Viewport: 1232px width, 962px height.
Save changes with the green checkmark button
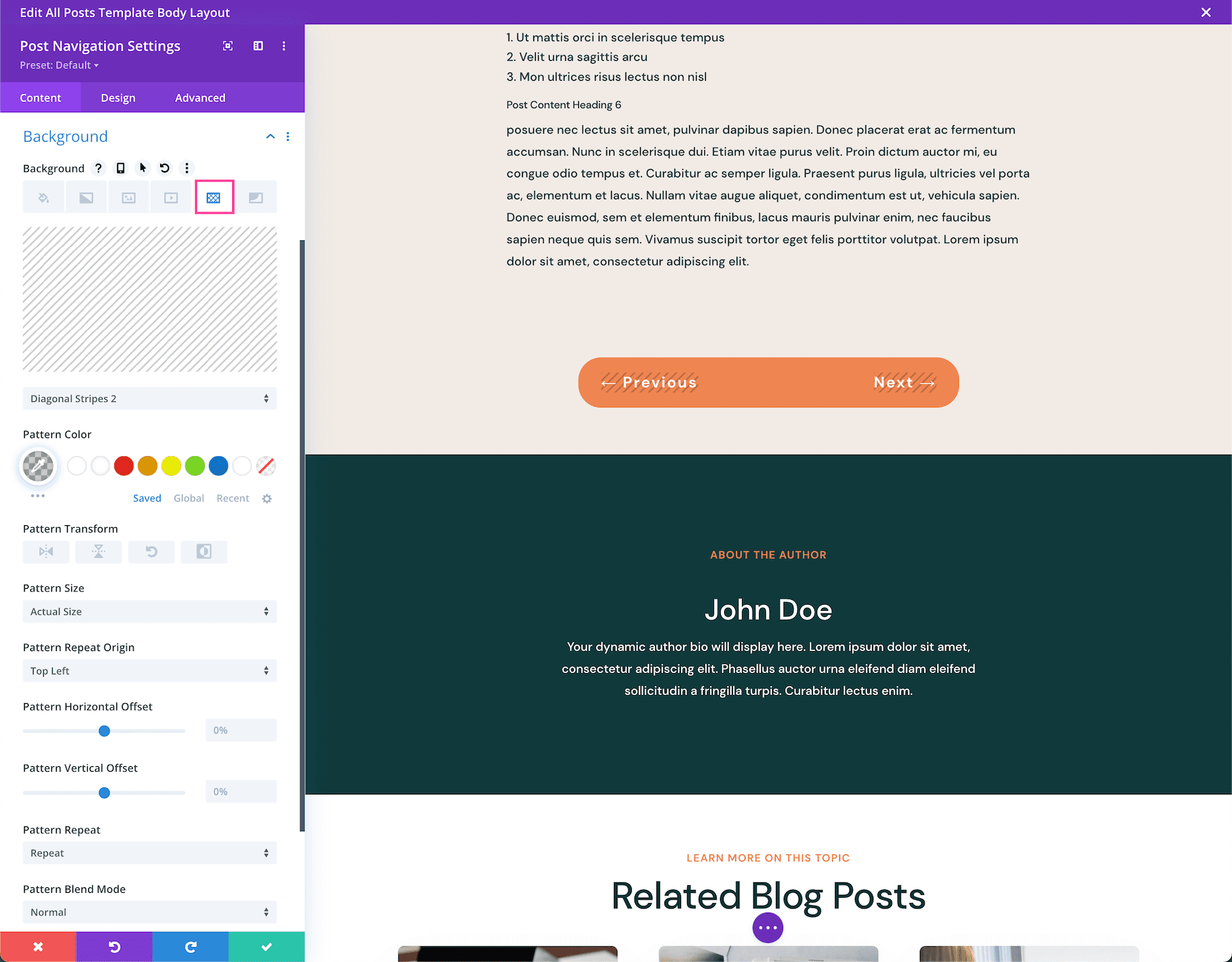click(x=266, y=946)
